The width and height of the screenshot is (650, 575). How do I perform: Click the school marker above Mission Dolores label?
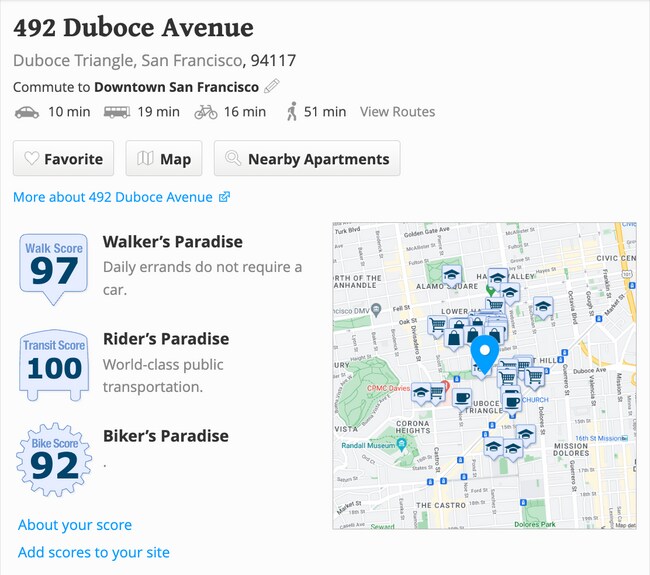click(x=525, y=434)
